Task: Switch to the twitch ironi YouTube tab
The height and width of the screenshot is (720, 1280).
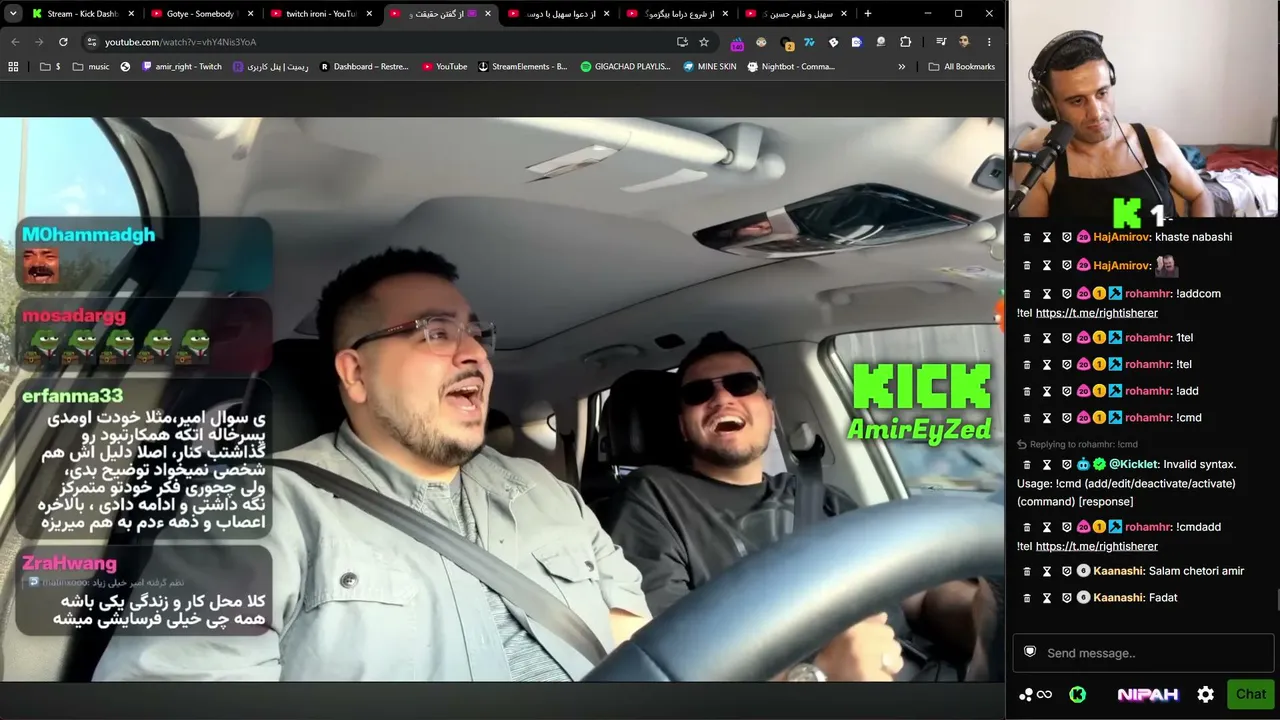Action: (321, 14)
